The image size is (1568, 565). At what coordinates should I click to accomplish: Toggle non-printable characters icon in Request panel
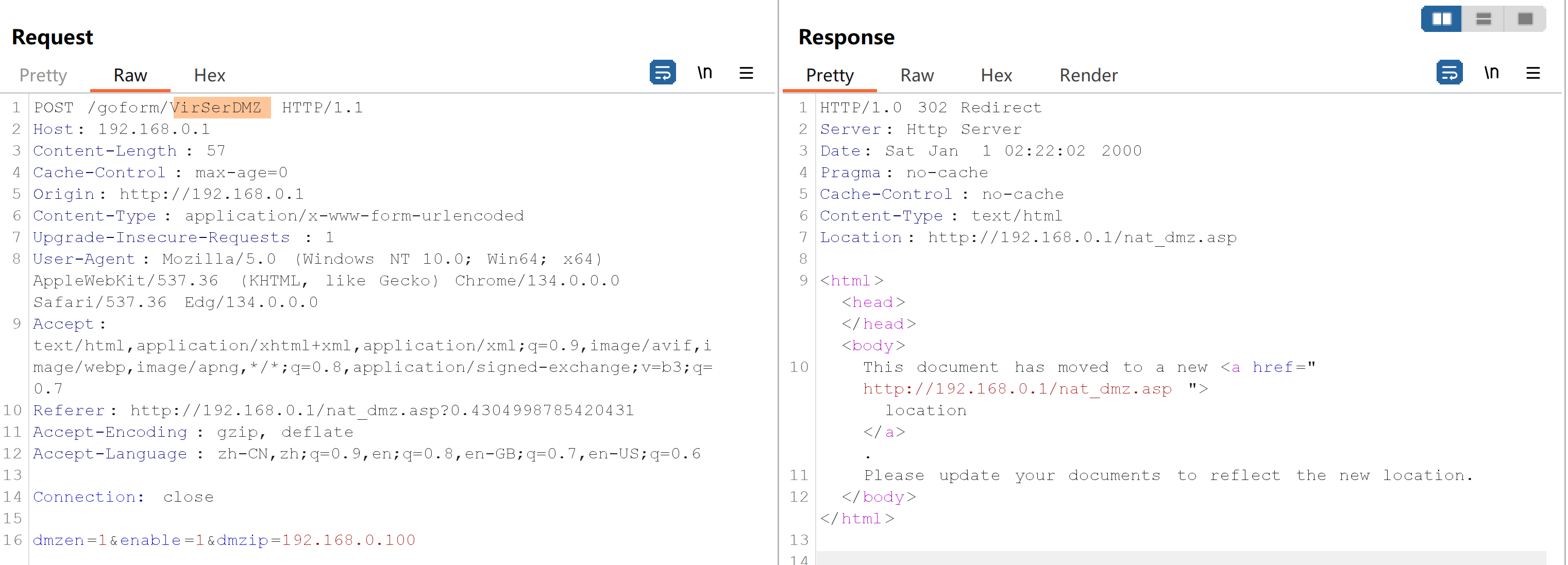704,73
